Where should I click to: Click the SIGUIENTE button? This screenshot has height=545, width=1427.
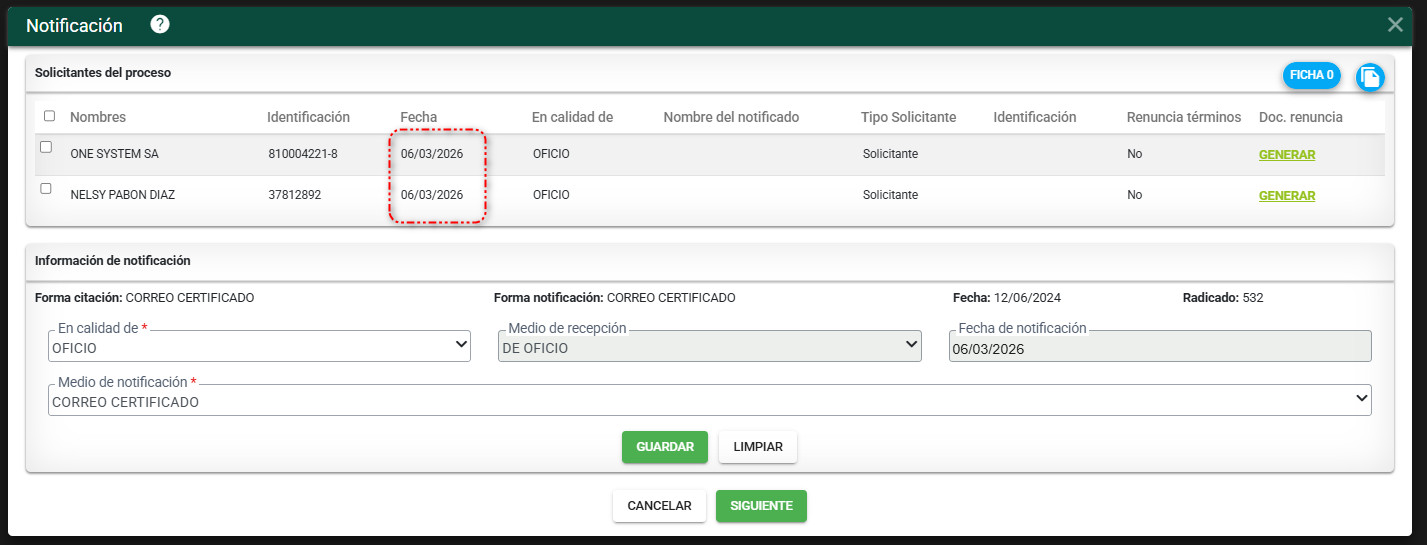(x=761, y=506)
